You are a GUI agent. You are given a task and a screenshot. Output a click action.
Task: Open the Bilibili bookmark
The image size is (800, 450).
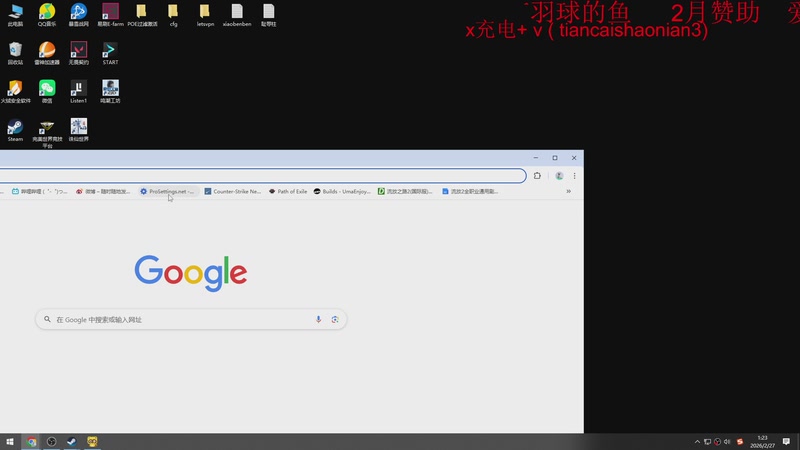tap(40, 191)
